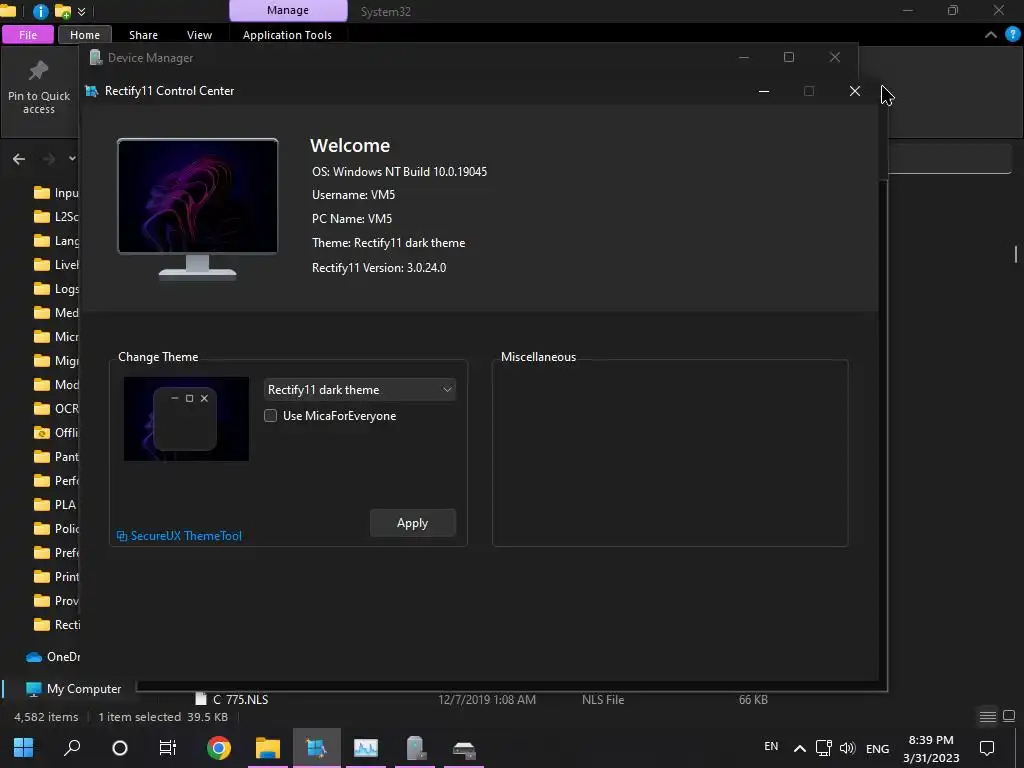Open Customize Quick Access Toolbar dropdown
The image size is (1024, 768).
point(82,12)
